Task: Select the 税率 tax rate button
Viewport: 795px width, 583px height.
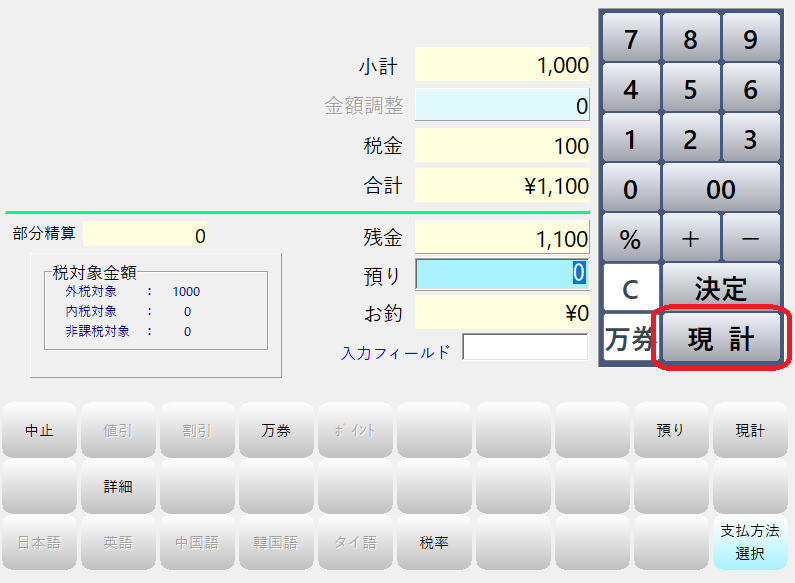Action: tap(434, 543)
